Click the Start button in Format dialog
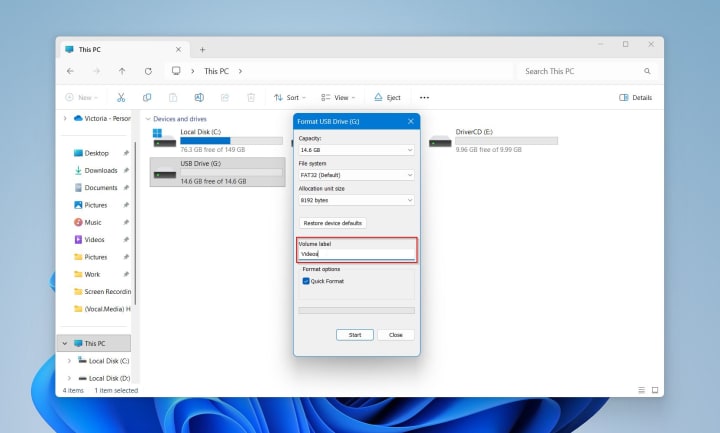The image size is (720, 433). tap(354, 335)
